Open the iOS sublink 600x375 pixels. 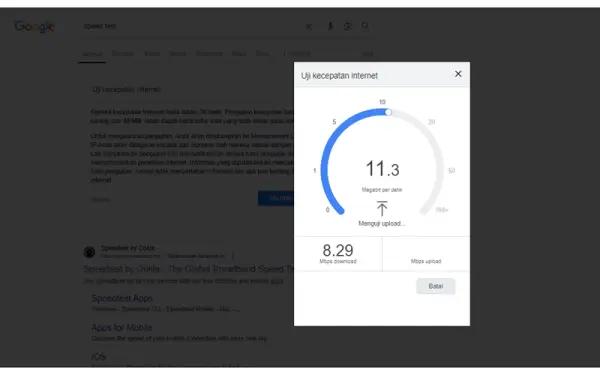(98, 357)
